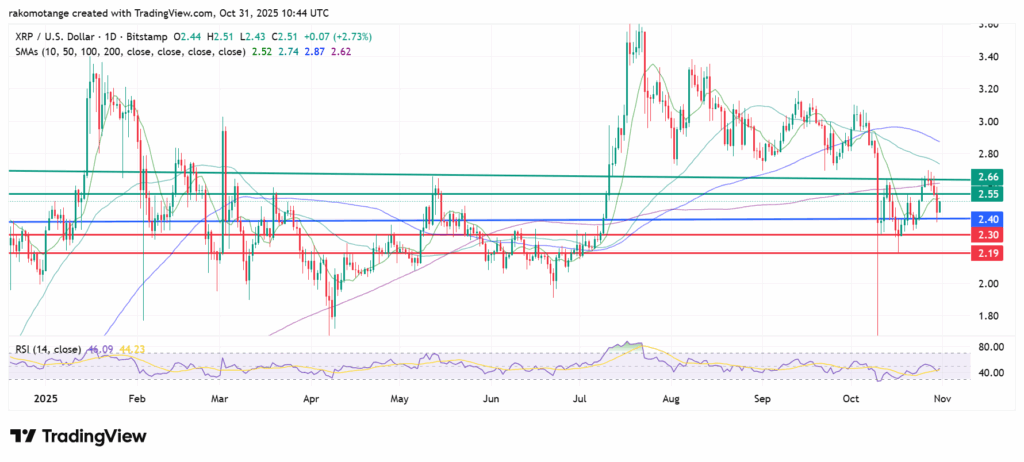Click the Apr label on time axis
The width and height of the screenshot is (1024, 462).
[x=311, y=398]
